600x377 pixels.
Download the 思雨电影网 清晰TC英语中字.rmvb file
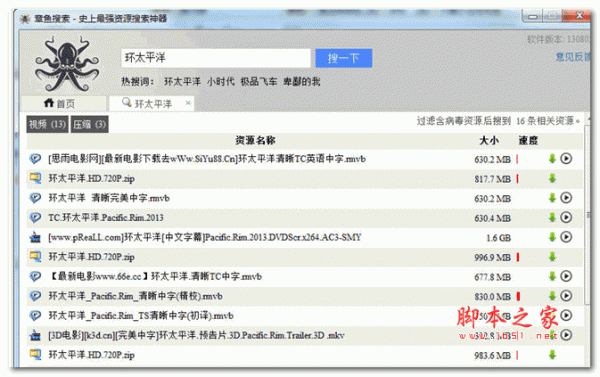(x=552, y=159)
